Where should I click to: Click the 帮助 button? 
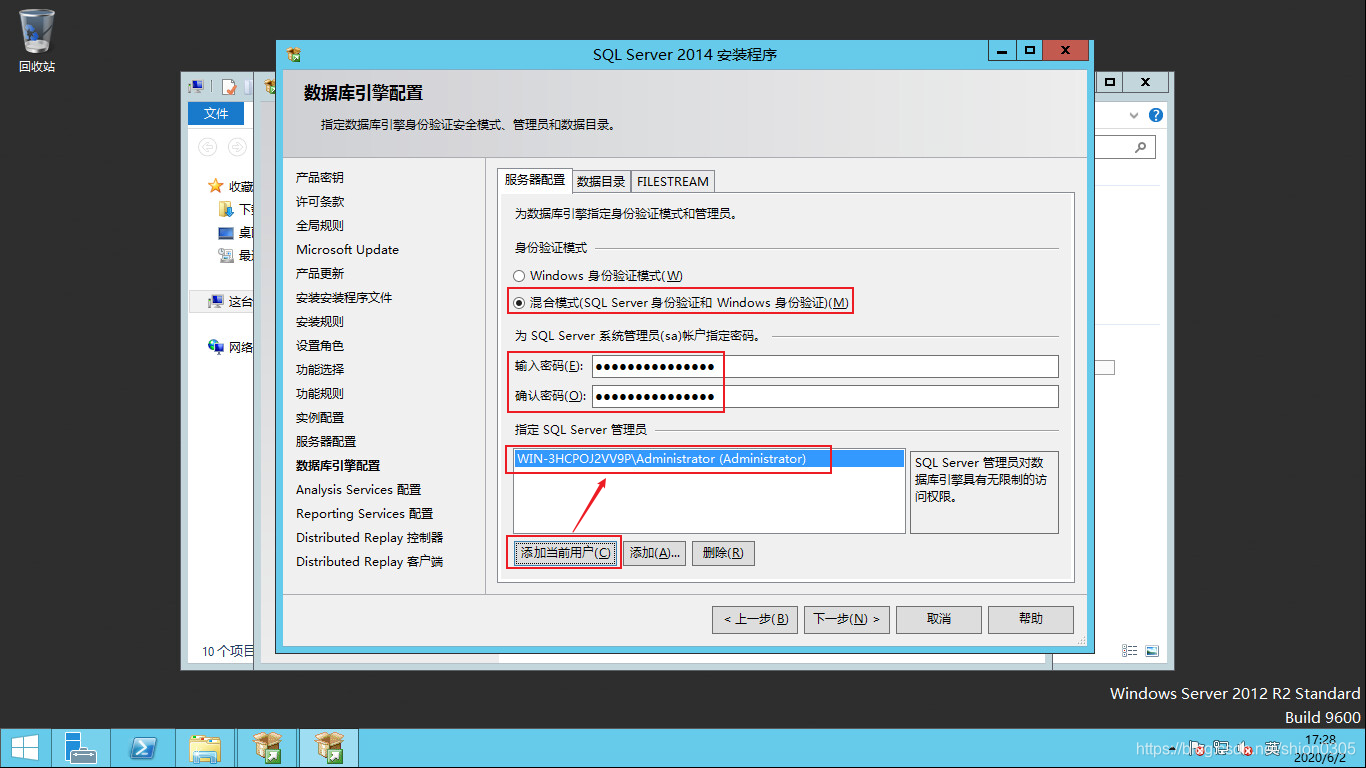pos(1031,619)
